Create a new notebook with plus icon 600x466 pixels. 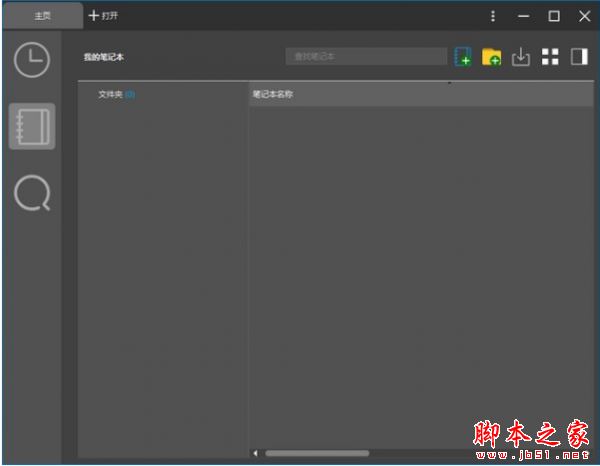click(463, 57)
